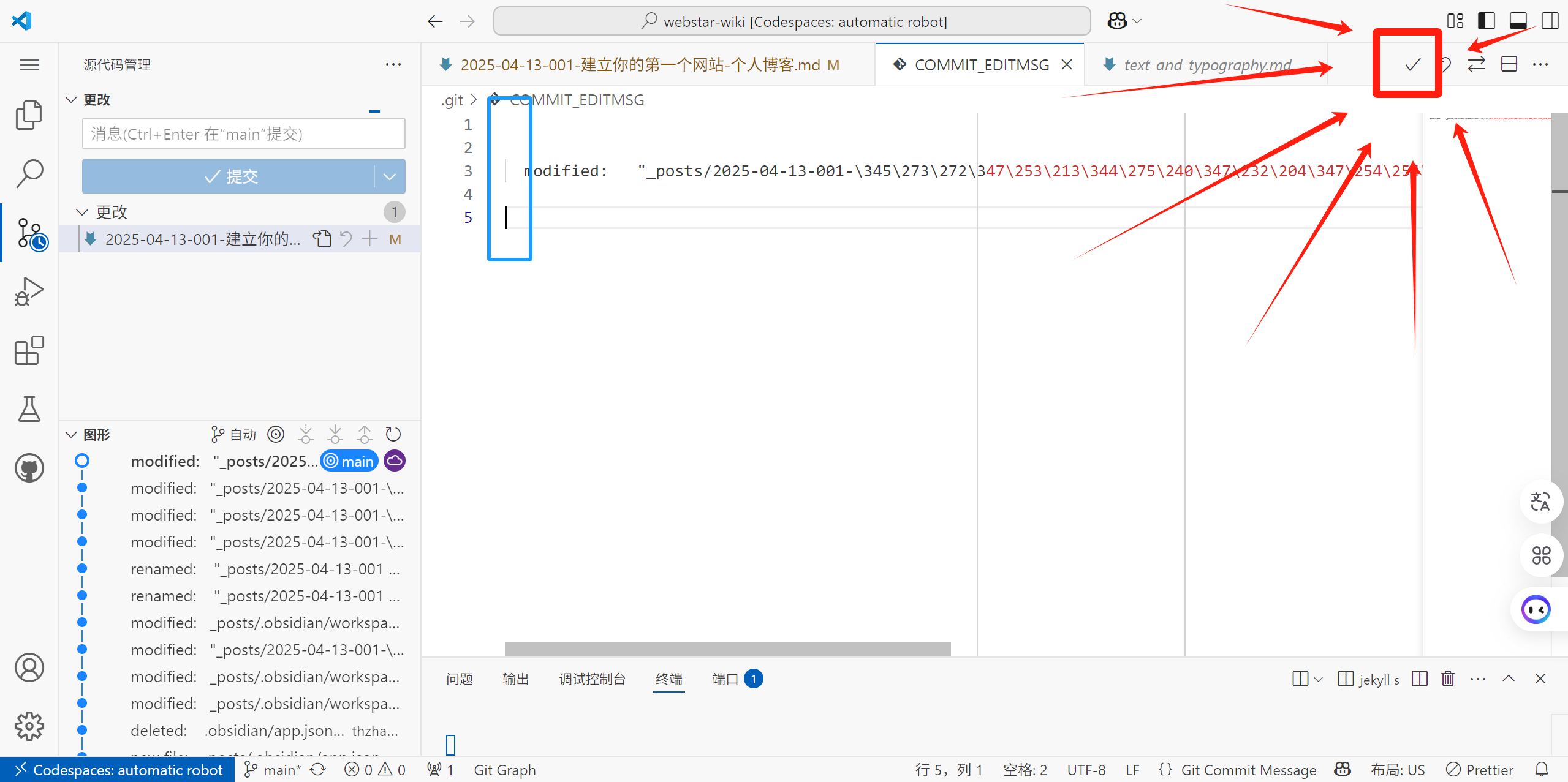
Task: Collapse the 更改 changes file group
Action: tap(81, 212)
